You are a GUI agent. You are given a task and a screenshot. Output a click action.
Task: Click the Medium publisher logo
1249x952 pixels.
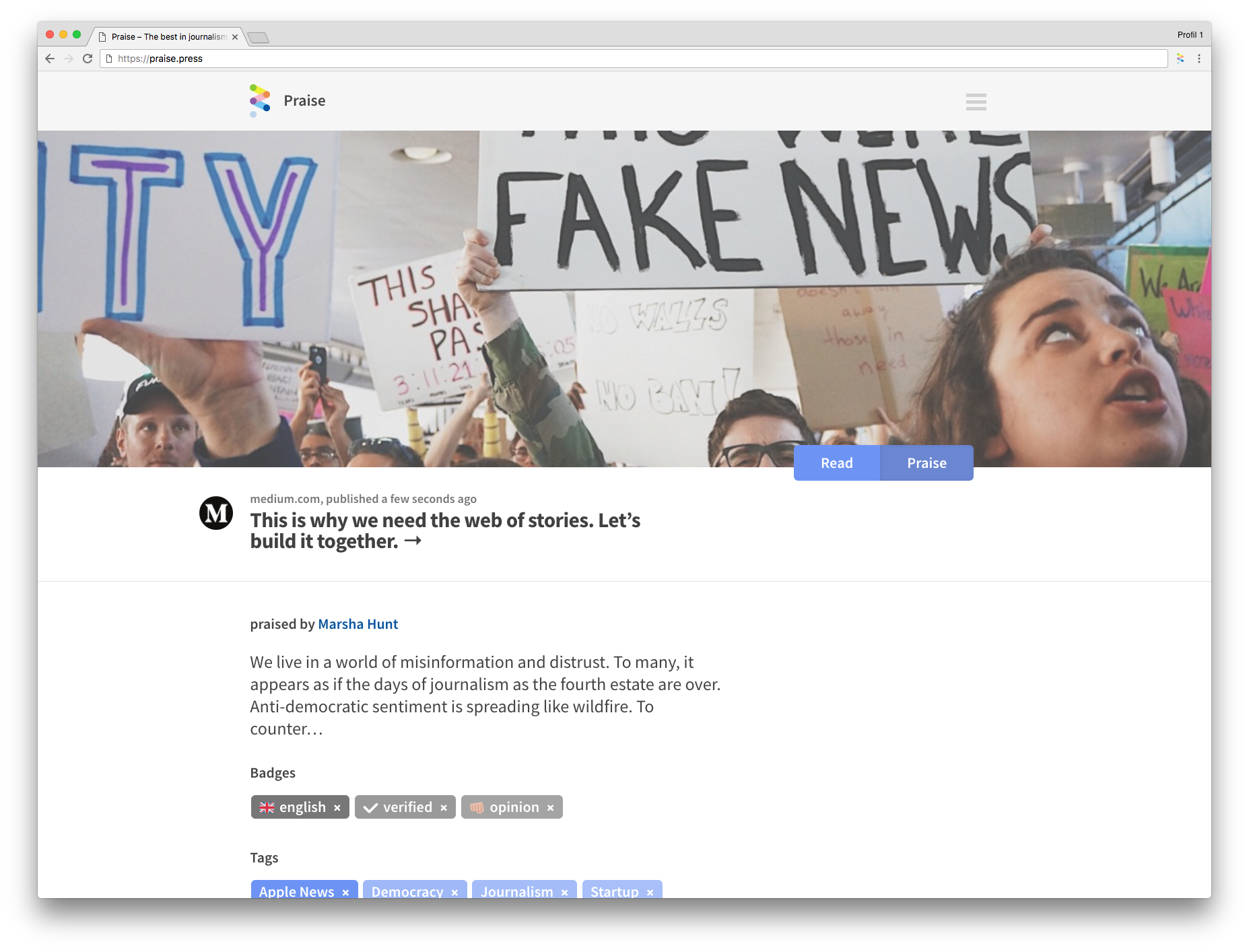tap(216, 513)
